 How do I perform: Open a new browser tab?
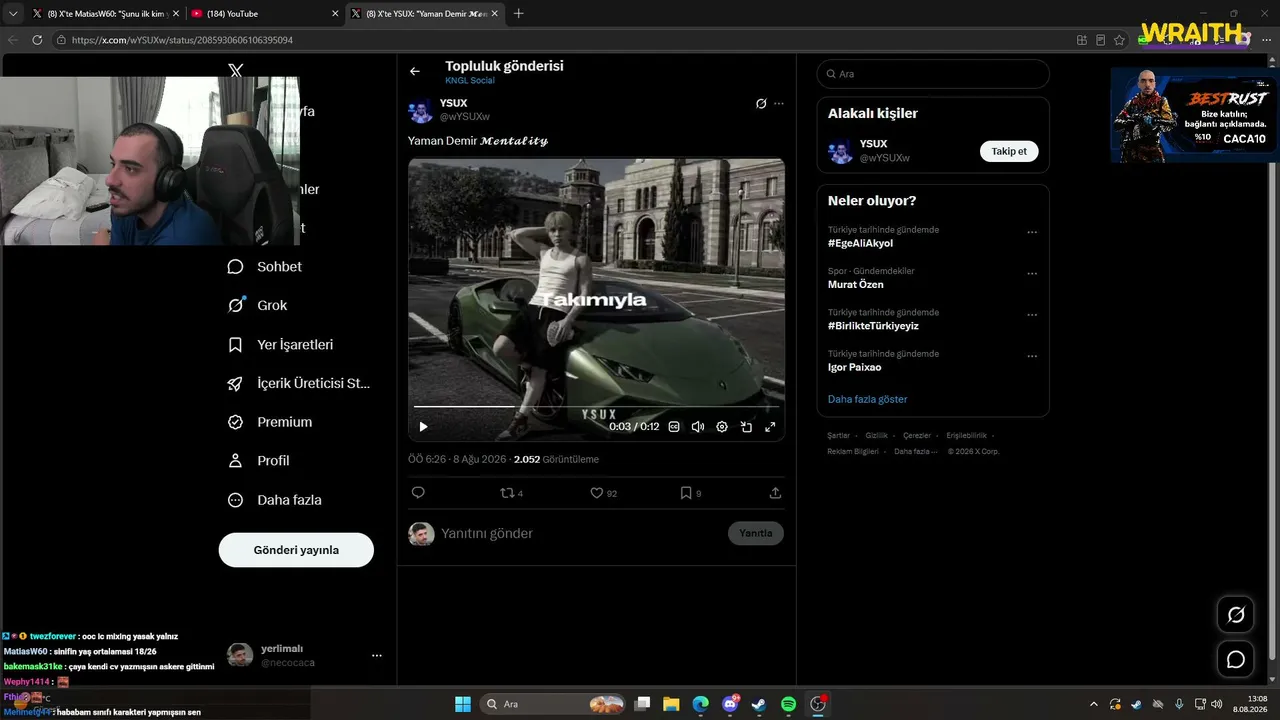[x=518, y=14]
